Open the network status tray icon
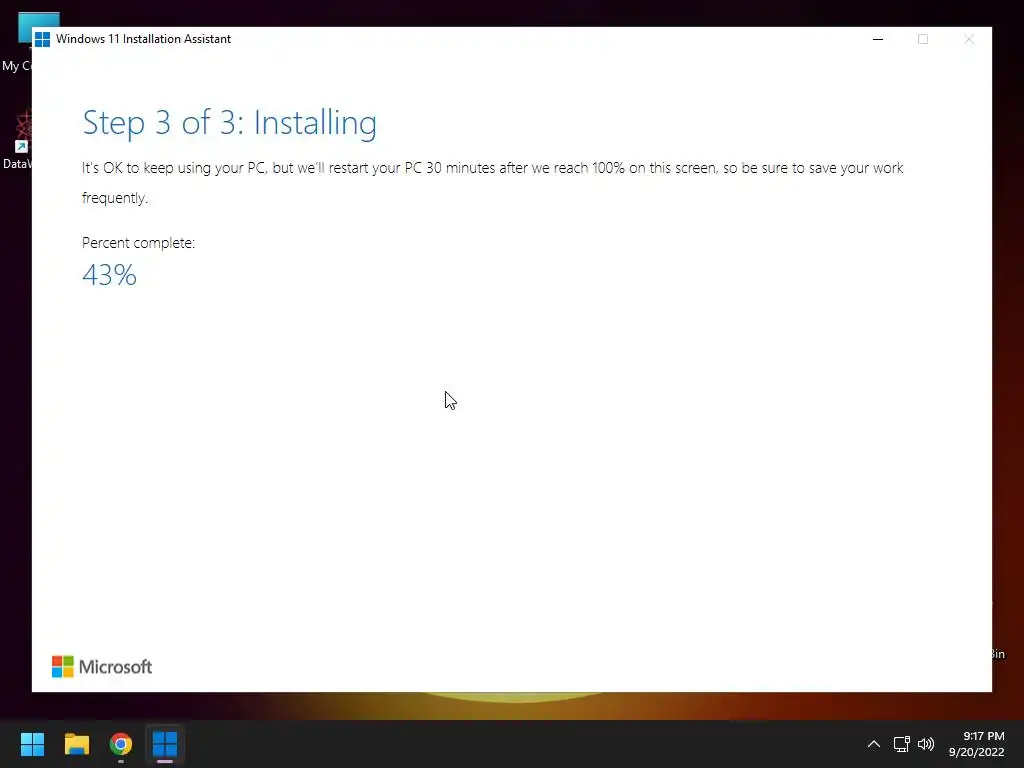This screenshot has height=768, width=1024. coord(901,744)
